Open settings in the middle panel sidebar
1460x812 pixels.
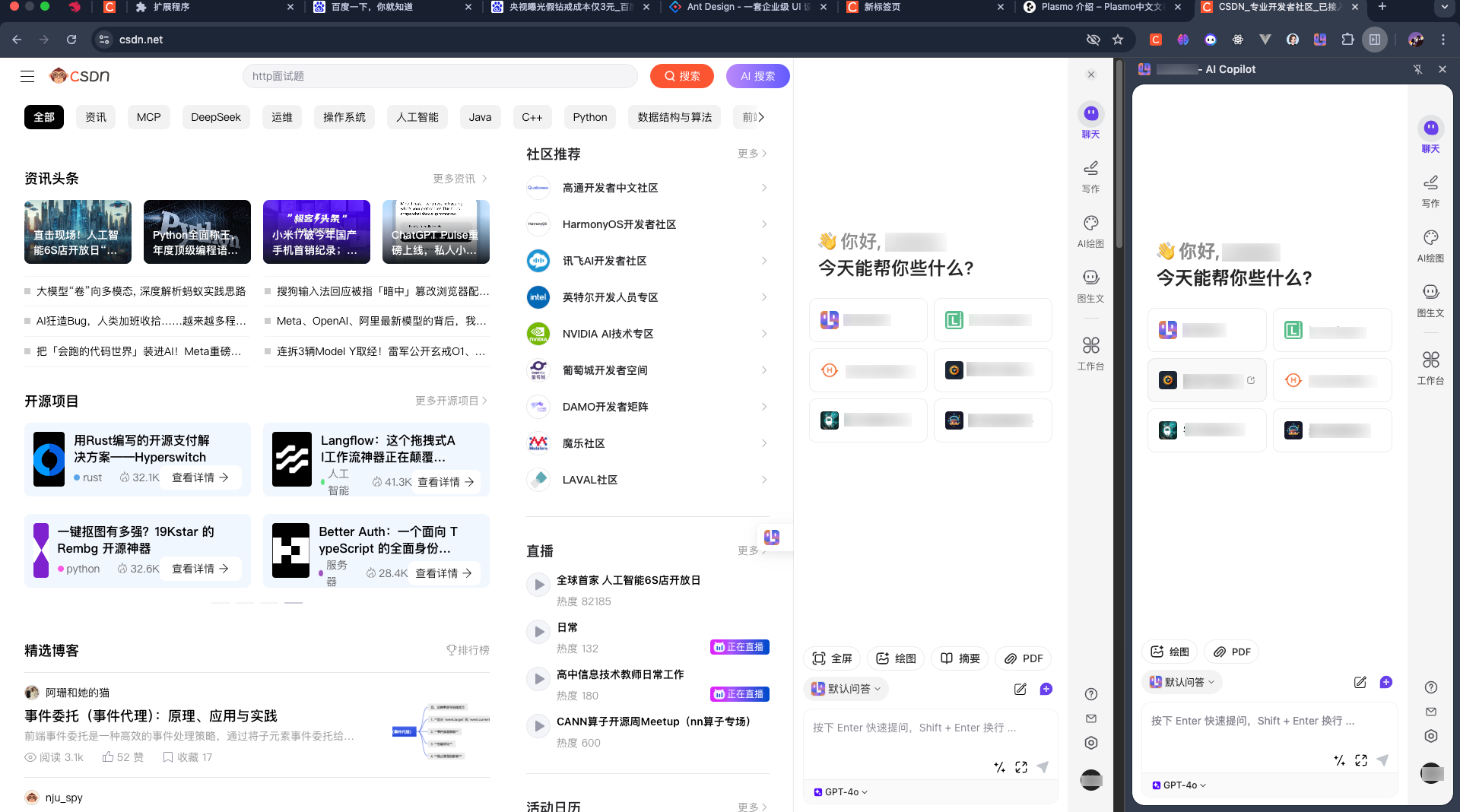(1091, 743)
